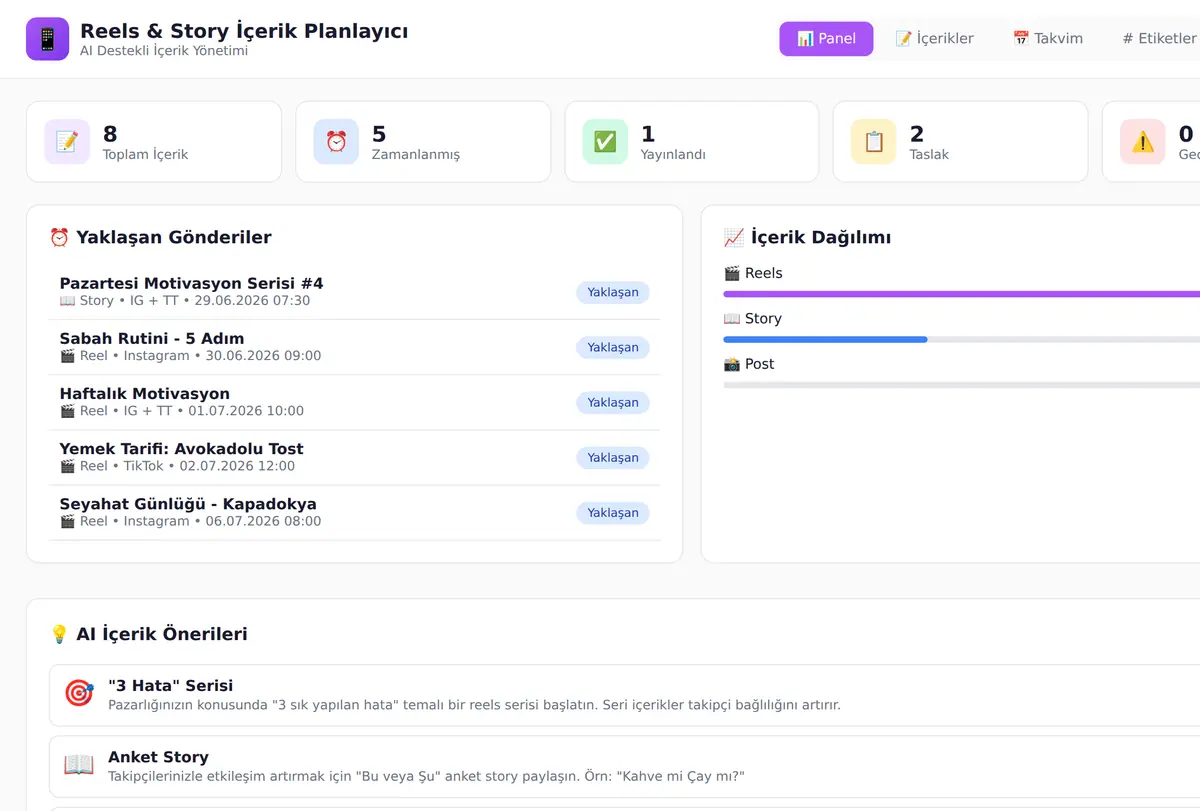Click the Story distribution progress bar

[x=961, y=340]
